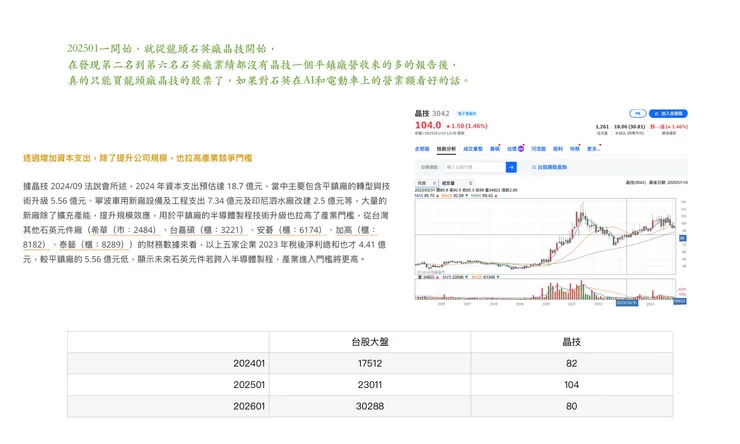Click the 晶技 table header
The height and width of the screenshot is (444, 740).
[572, 342]
